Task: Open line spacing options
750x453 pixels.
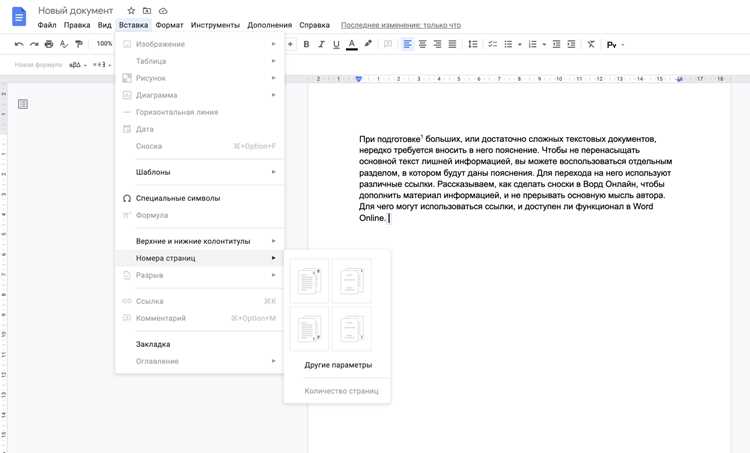Action: click(x=473, y=44)
